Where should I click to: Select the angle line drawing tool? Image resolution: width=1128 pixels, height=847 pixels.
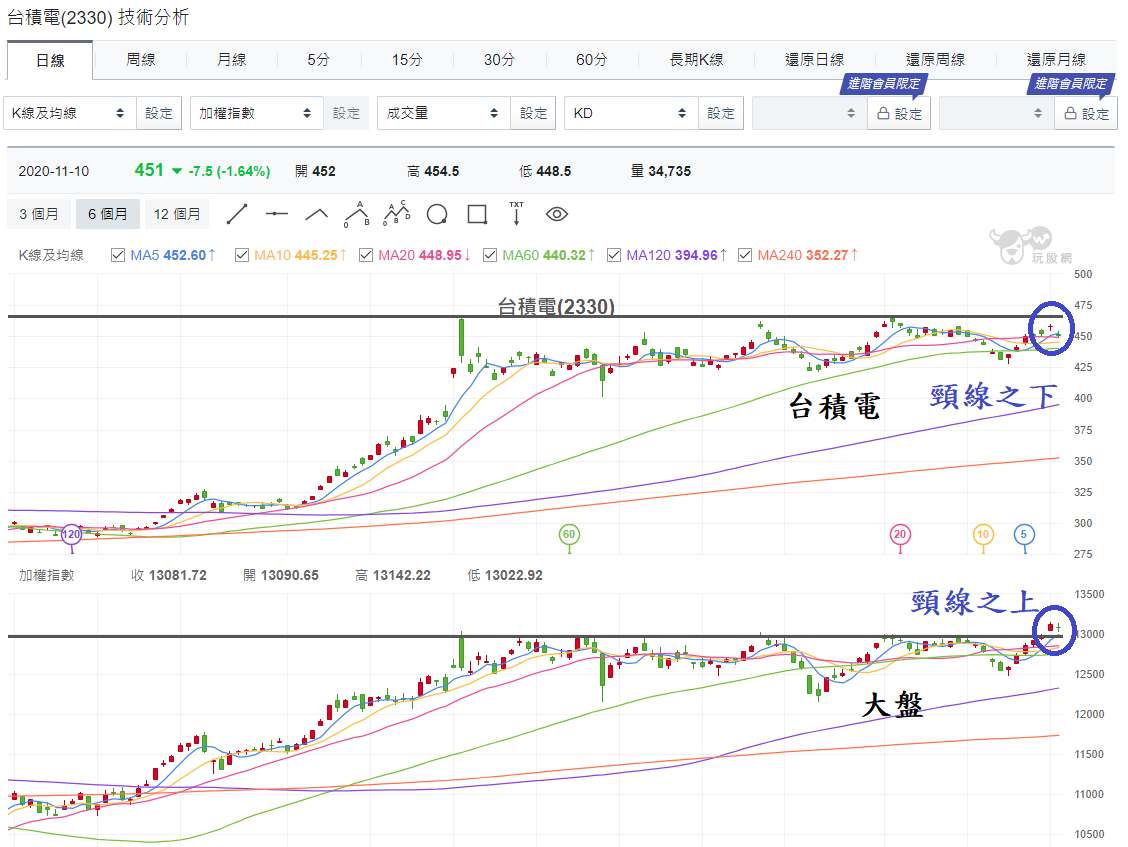tap(317, 214)
